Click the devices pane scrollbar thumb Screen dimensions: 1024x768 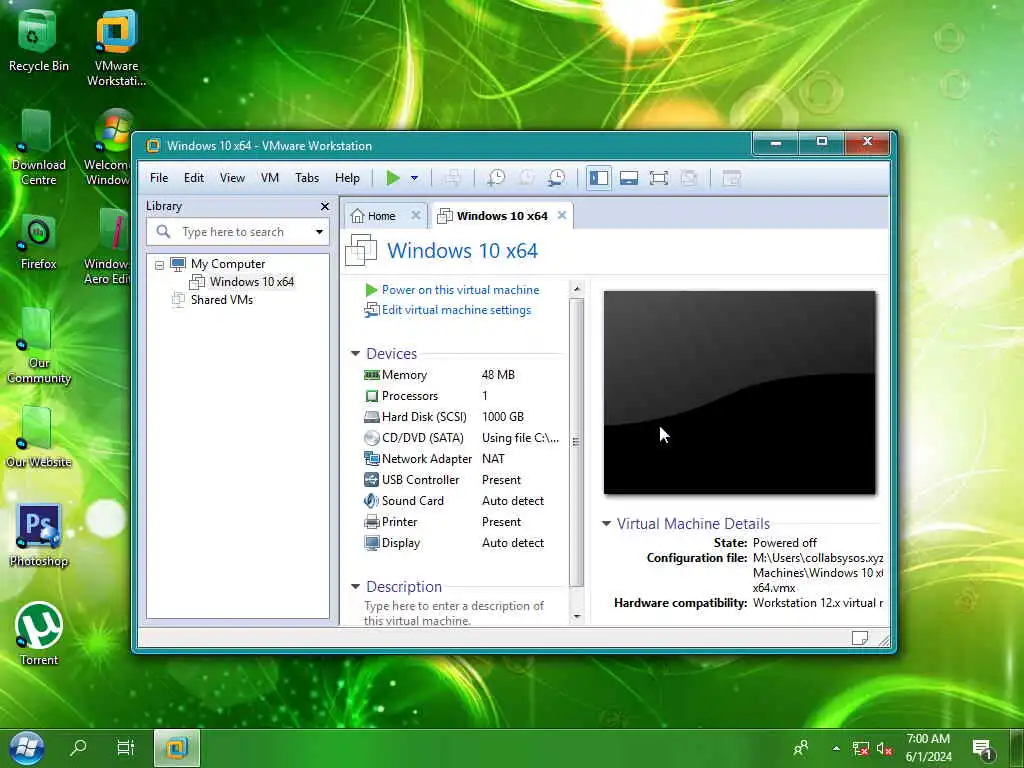[576, 442]
